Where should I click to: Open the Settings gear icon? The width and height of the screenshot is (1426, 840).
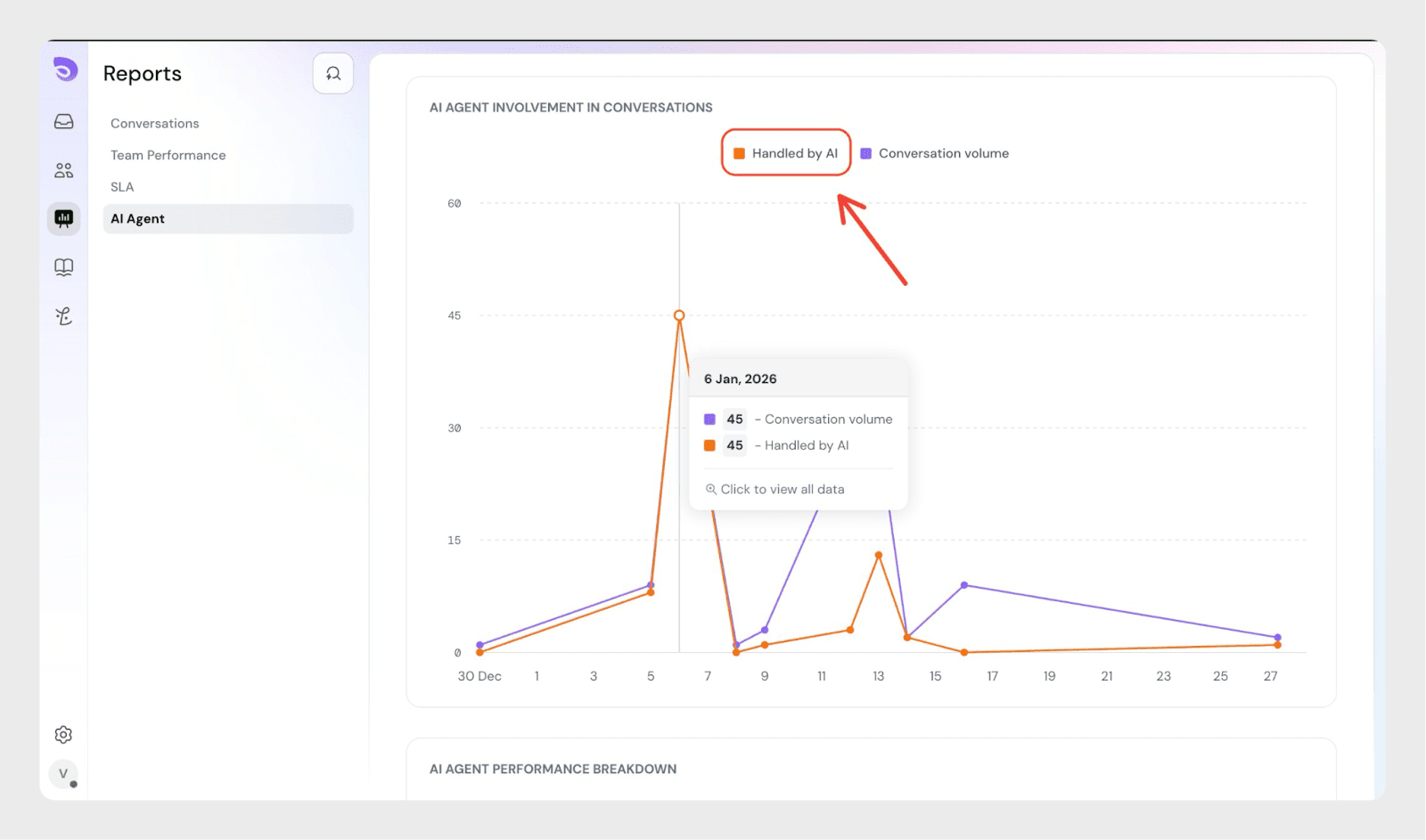(x=63, y=735)
